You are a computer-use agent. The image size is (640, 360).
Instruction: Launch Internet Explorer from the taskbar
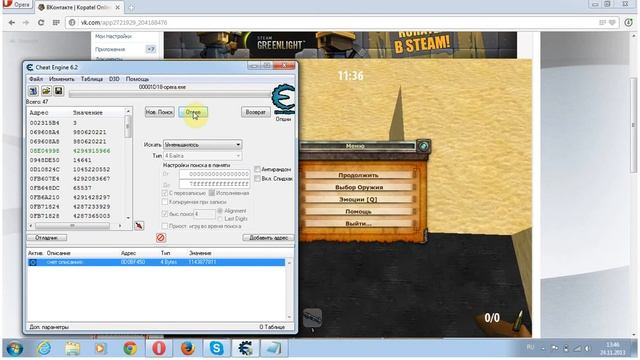pyautogui.click(x=44, y=349)
